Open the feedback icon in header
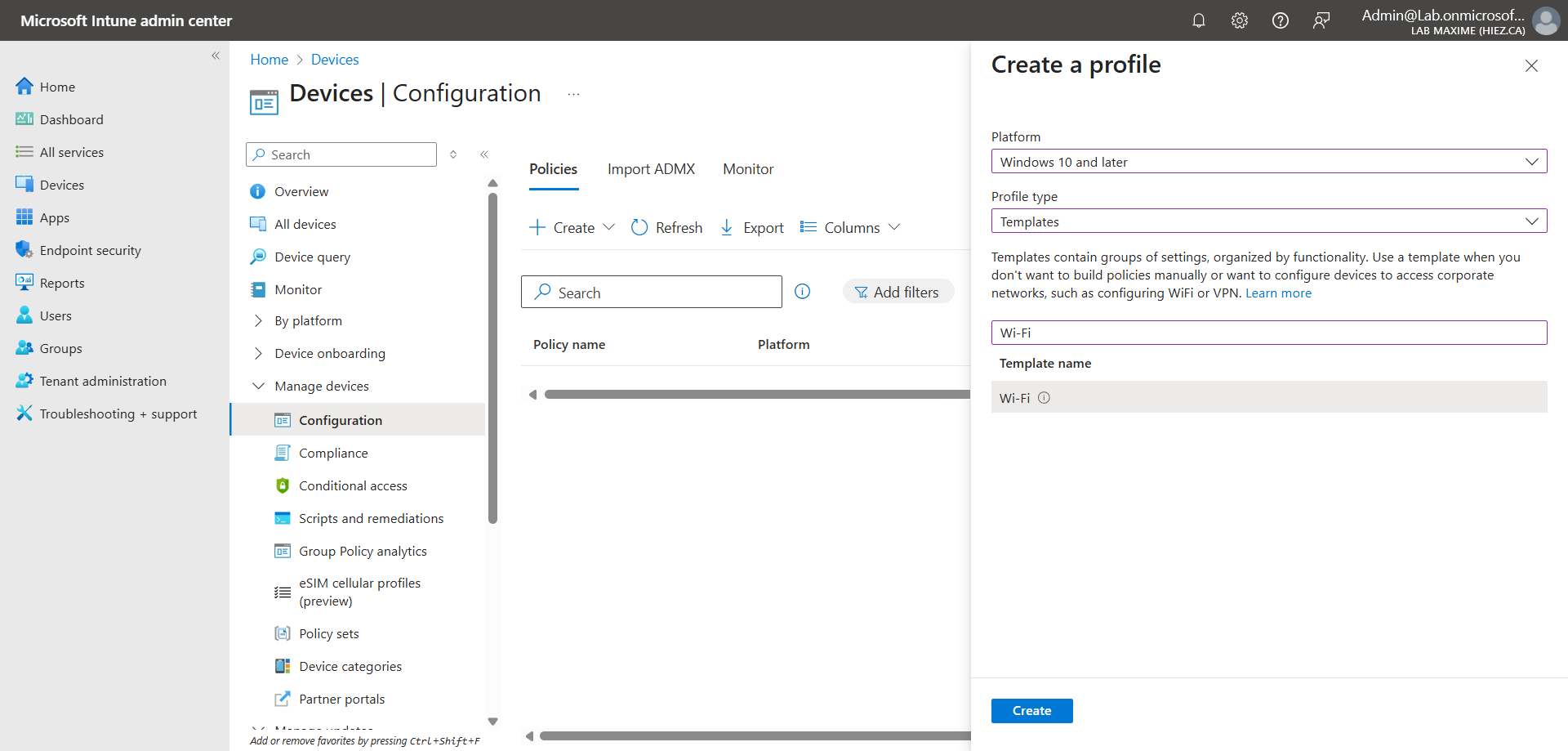1568x751 pixels. click(x=1321, y=20)
